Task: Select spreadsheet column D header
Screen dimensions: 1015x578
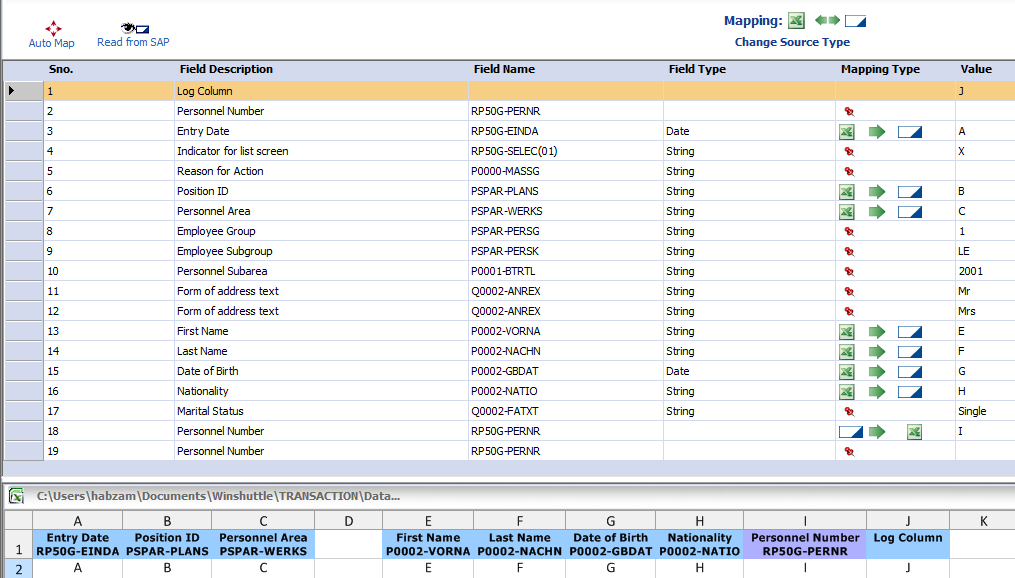Action: click(348, 521)
